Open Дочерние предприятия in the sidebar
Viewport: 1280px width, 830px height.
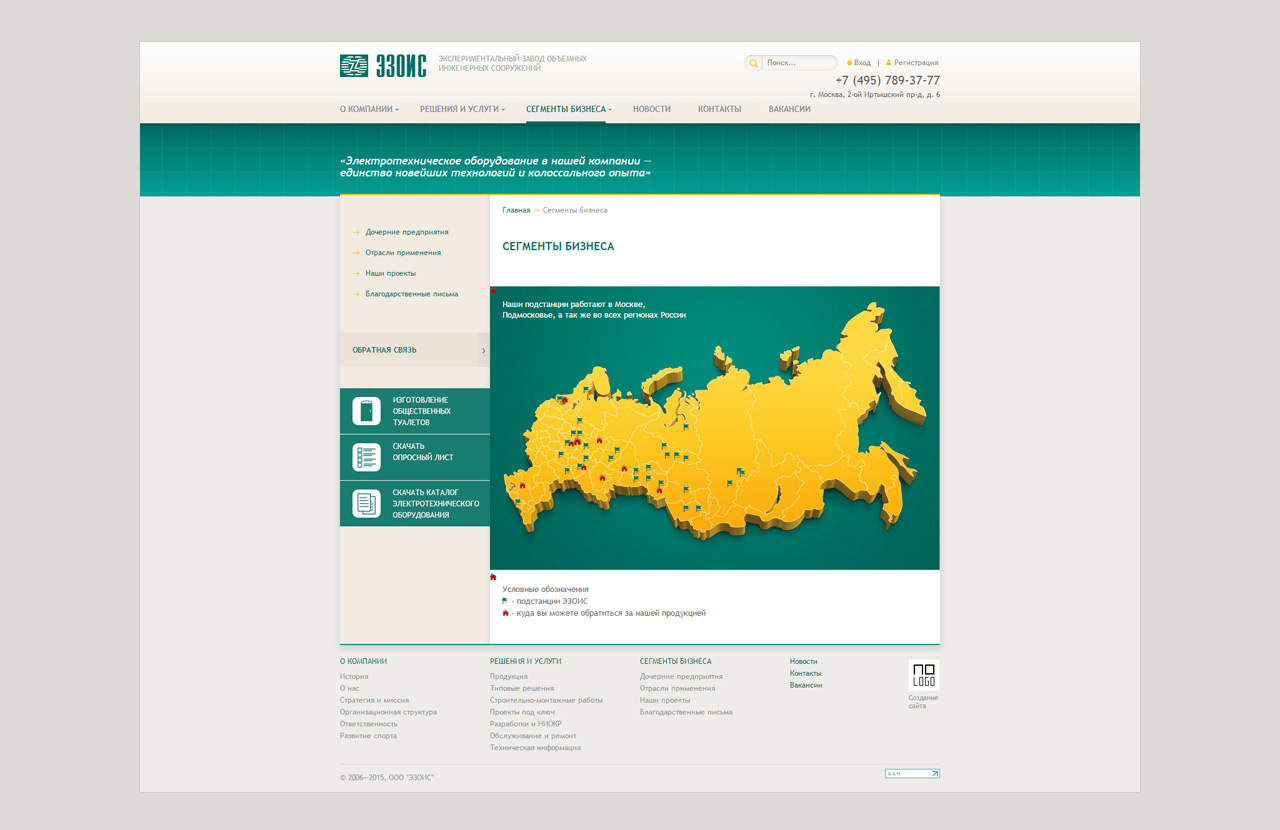click(406, 232)
